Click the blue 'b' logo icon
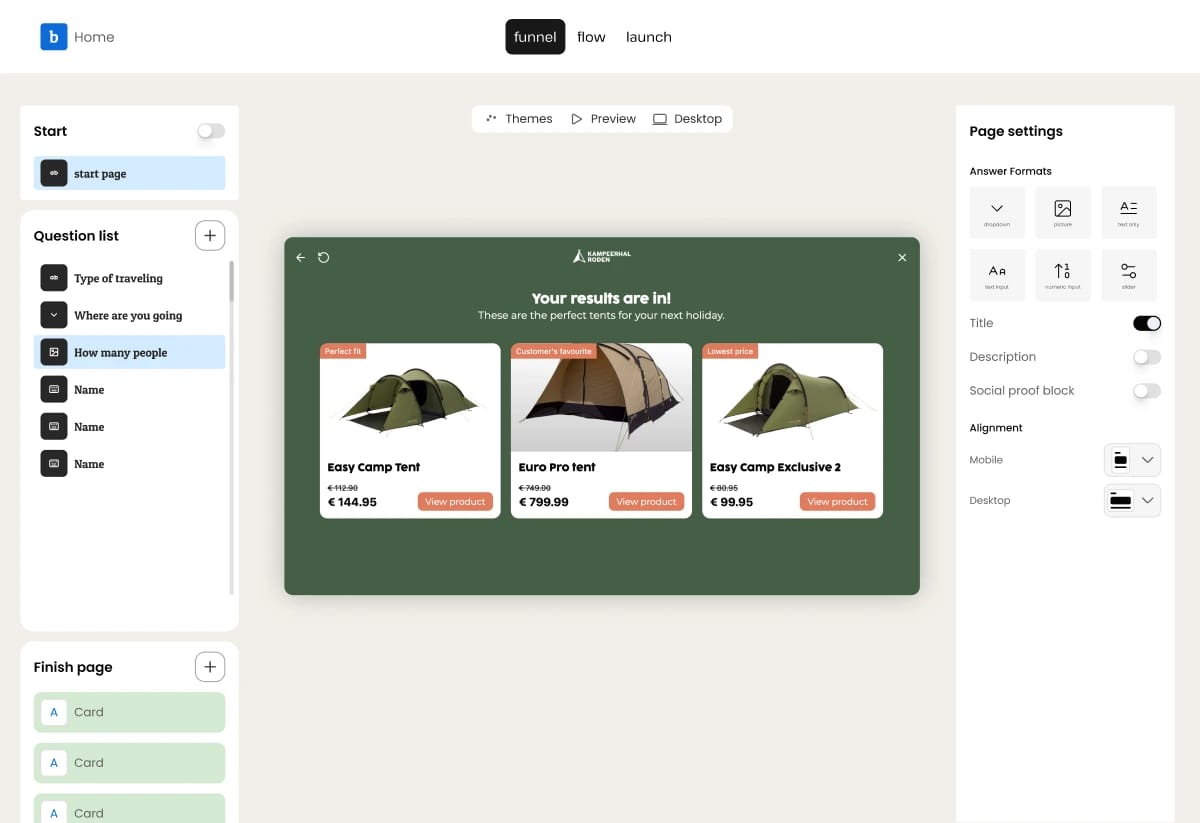Viewport: 1200px width, 823px height. click(53, 37)
